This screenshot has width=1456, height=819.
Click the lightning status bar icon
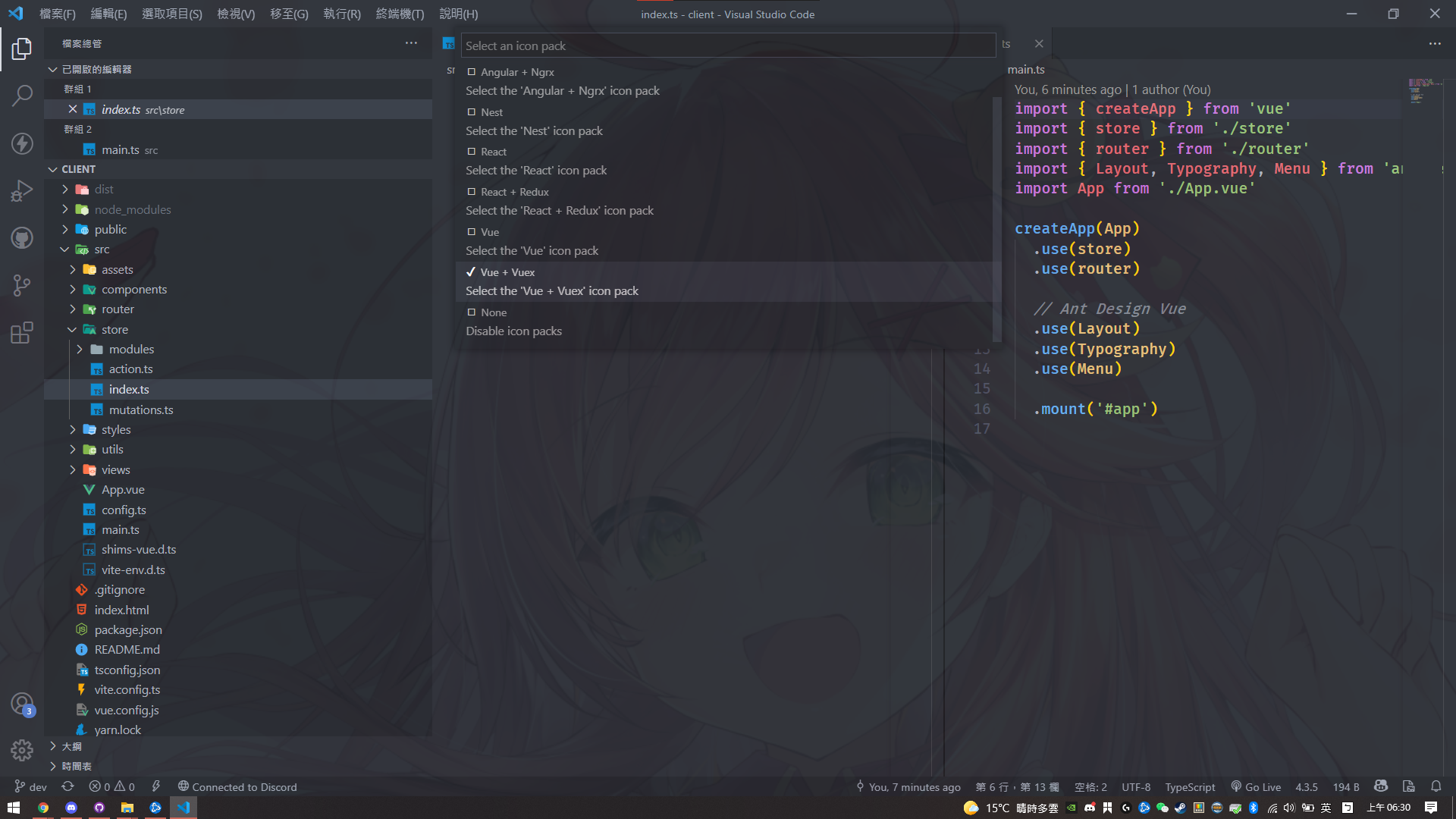[x=155, y=786]
